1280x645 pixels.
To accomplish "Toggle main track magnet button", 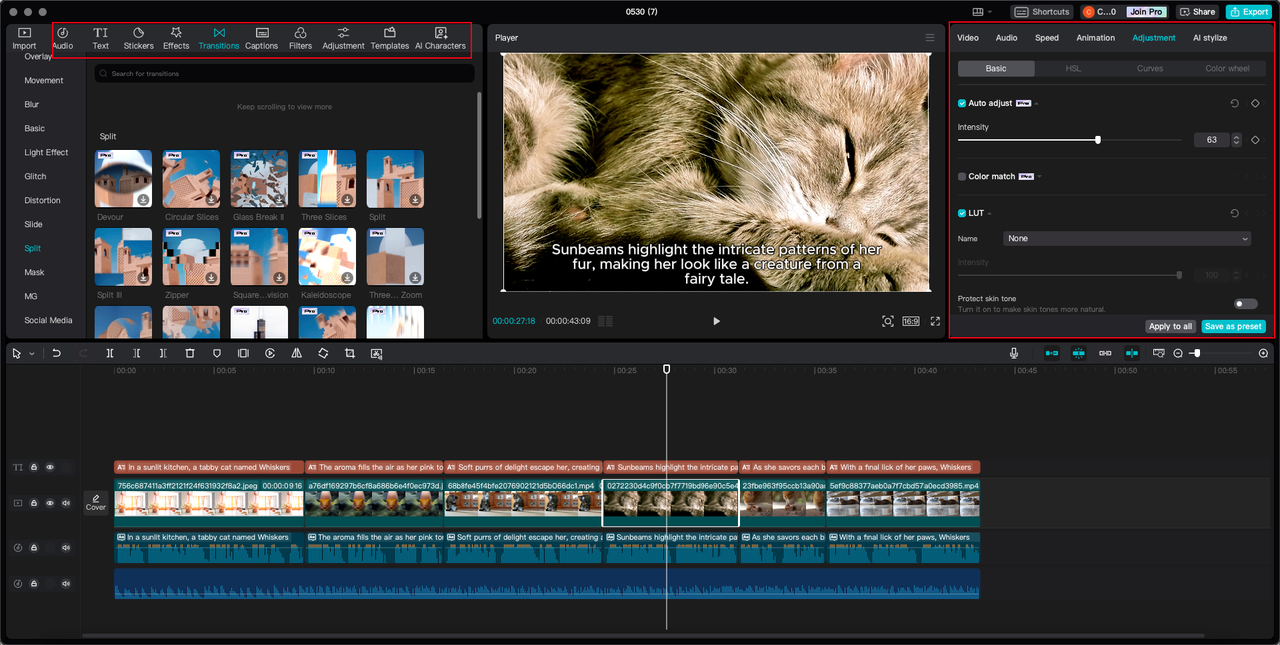I will pyautogui.click(x=1051, y=353).
